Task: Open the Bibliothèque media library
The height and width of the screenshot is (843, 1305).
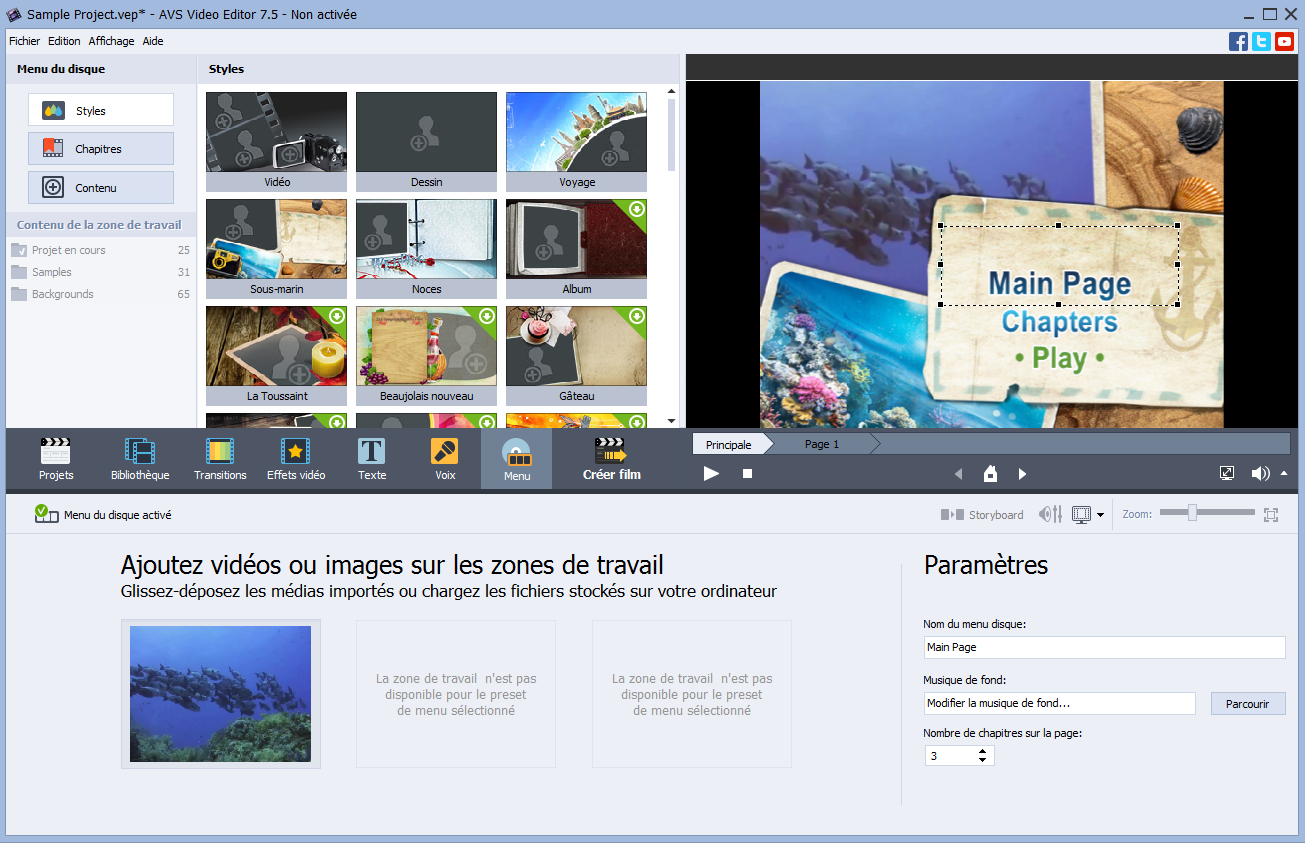Action: pyautogui.click(x=140, y=460)
